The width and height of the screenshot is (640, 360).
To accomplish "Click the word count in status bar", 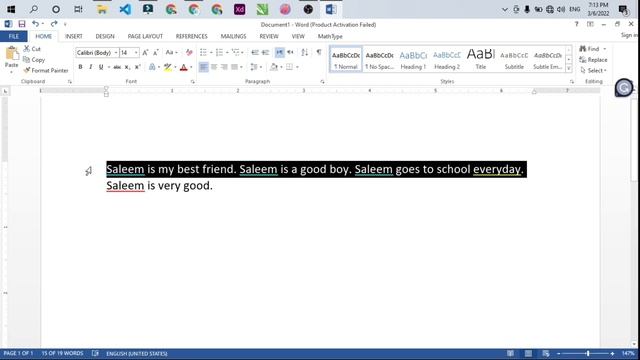I will (62, 353).
